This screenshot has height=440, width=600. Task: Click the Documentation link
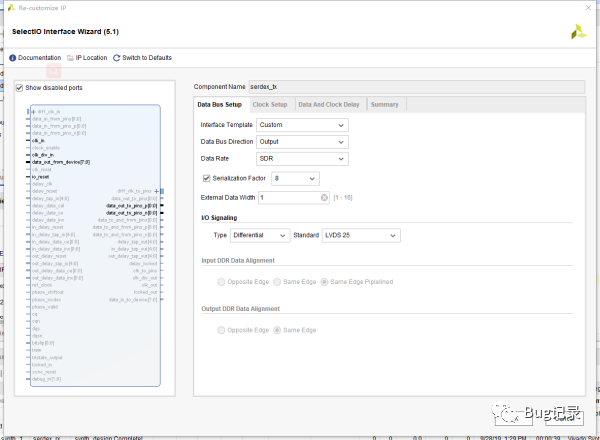click(x=39, y=58)
